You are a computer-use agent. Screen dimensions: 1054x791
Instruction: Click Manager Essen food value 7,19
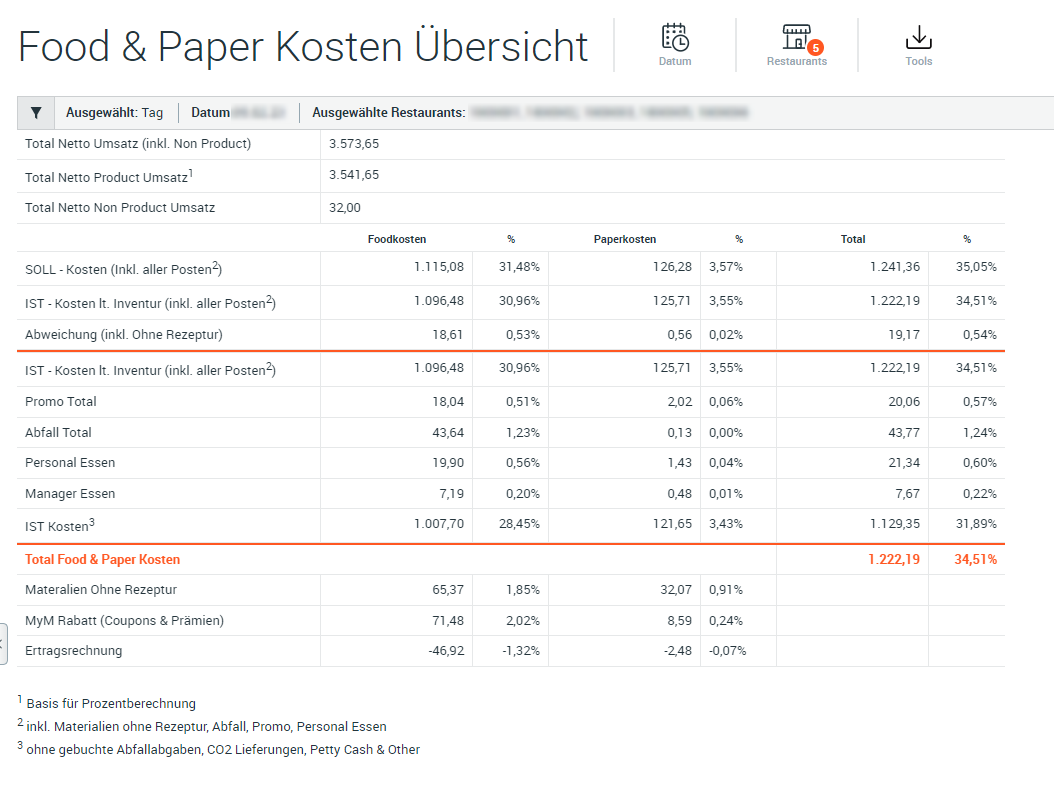[452, 494]
